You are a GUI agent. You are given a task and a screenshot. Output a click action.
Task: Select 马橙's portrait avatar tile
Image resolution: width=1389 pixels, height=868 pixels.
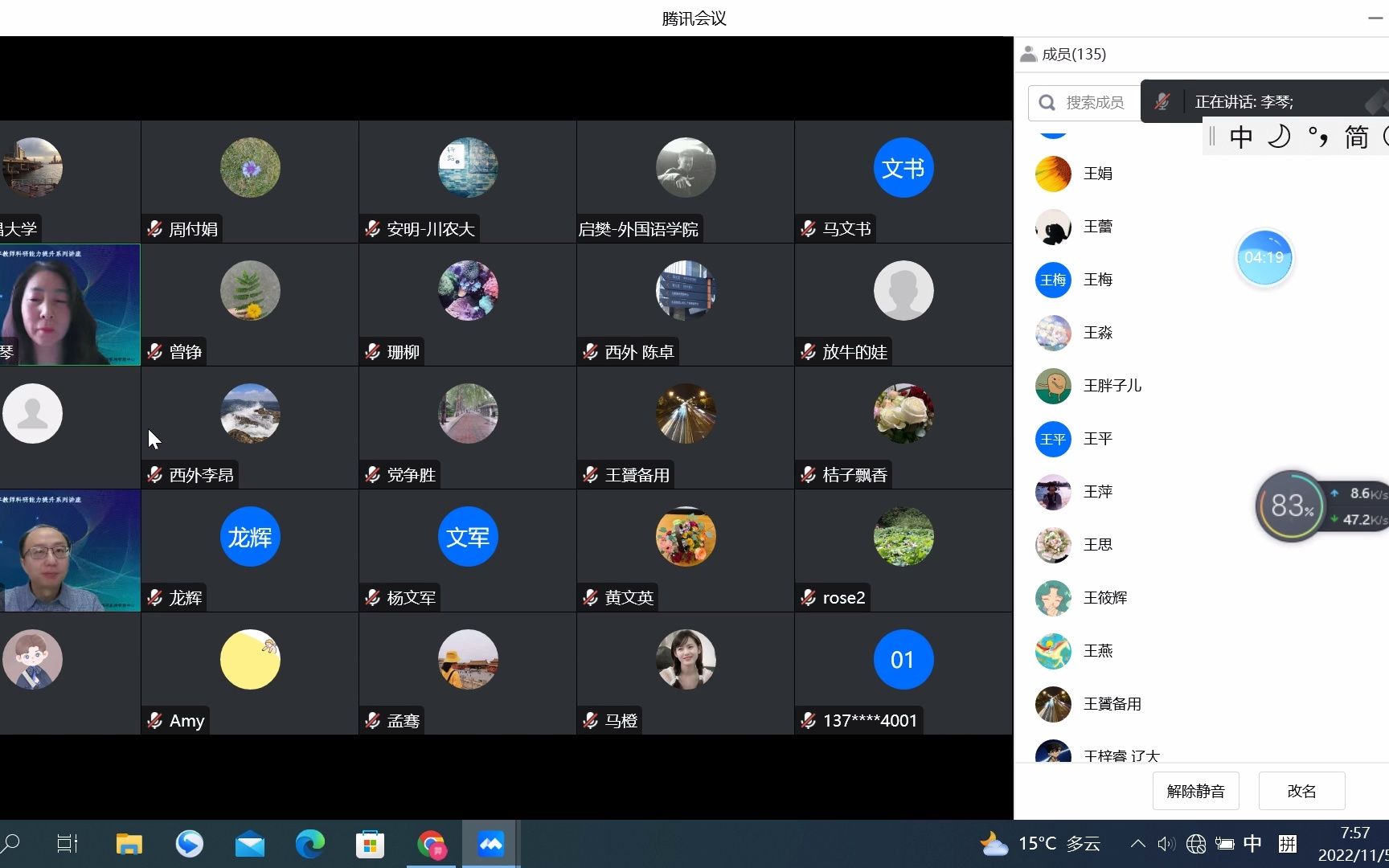pos(686,660)
